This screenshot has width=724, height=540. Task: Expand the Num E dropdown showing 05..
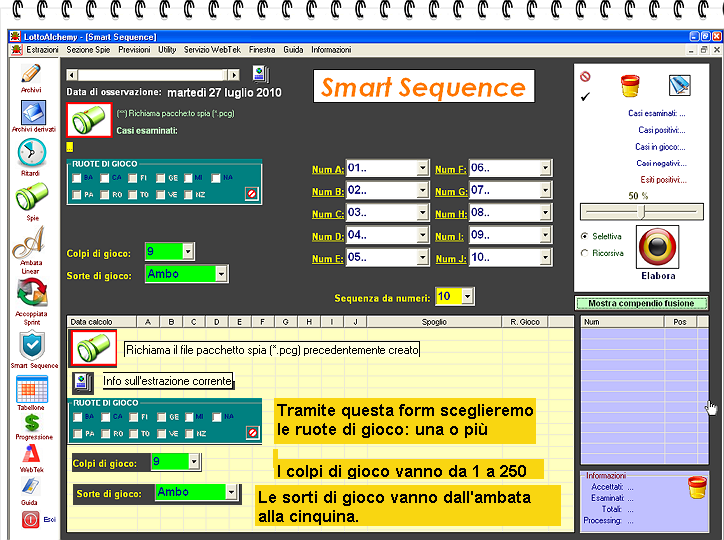(422, 257)
